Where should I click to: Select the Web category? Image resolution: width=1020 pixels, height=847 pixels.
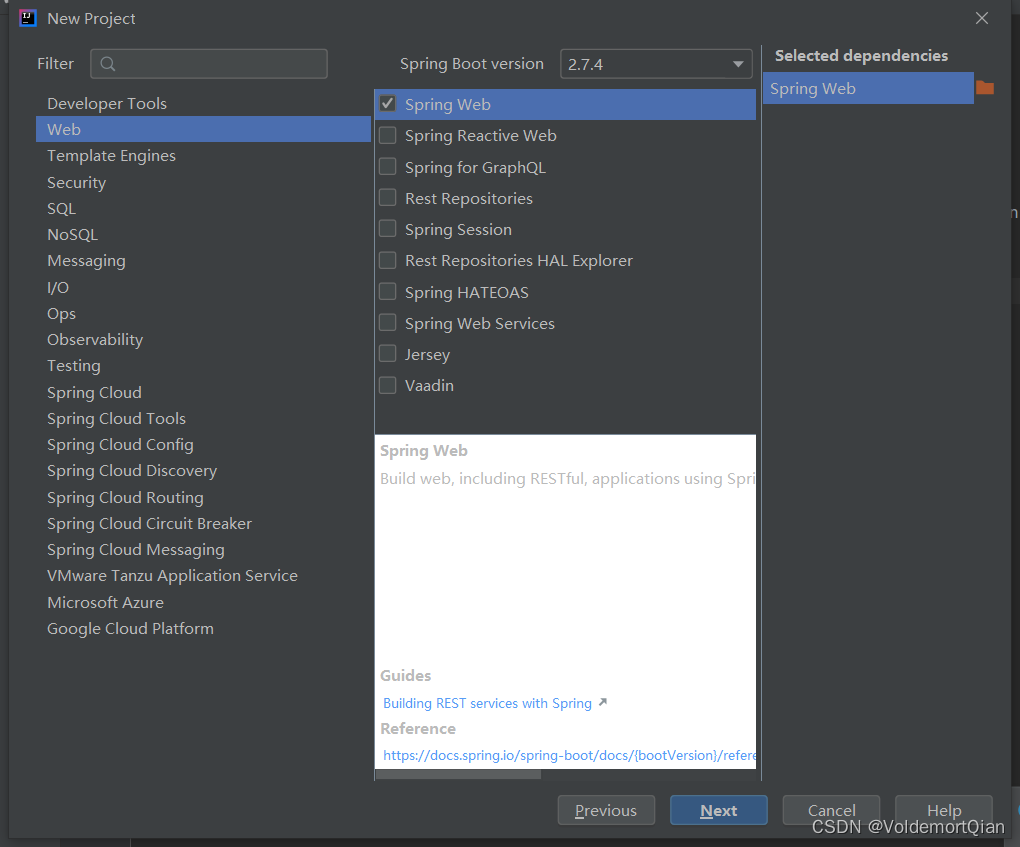point(203,129)
